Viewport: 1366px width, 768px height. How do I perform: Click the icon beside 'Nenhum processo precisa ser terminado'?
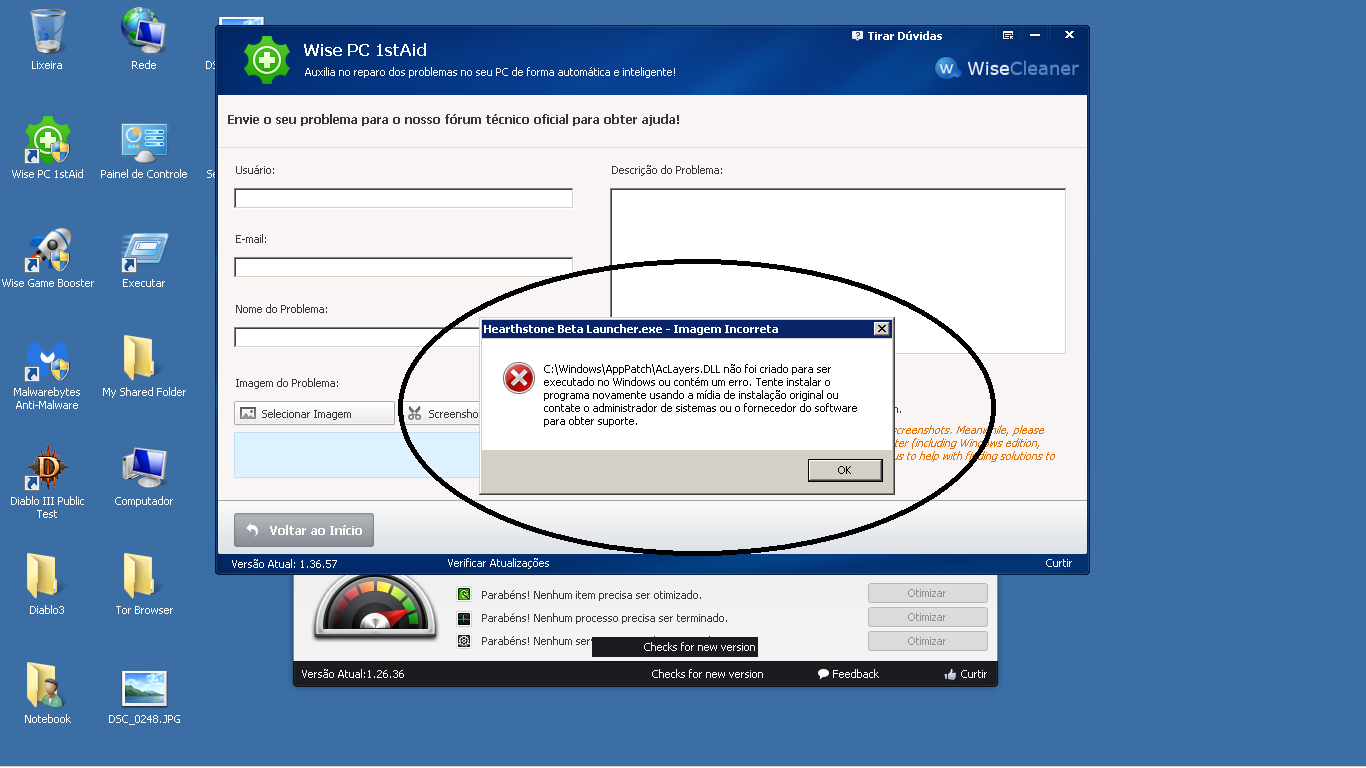click(464, 618)
